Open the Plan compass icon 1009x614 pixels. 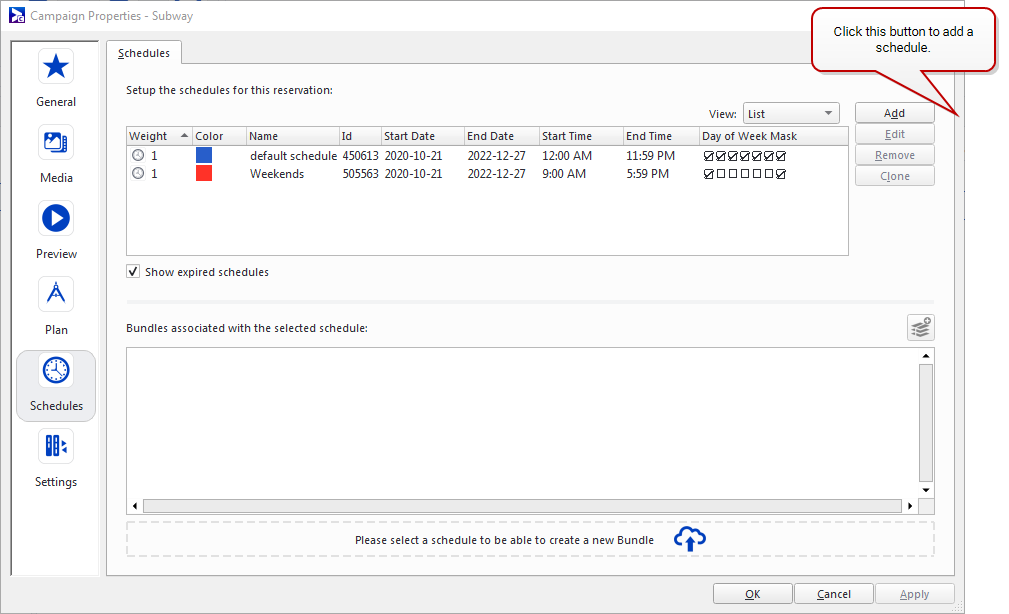pyautogui.click(x=56, y=294)
